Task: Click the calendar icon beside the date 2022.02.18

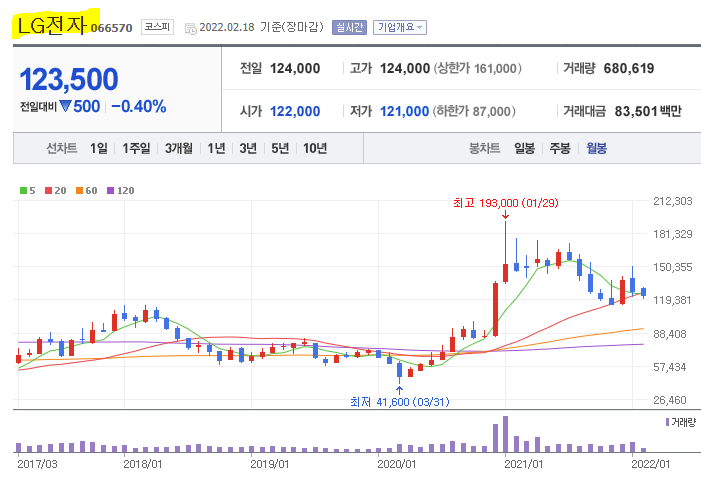Action: click(x=191, y=28)
